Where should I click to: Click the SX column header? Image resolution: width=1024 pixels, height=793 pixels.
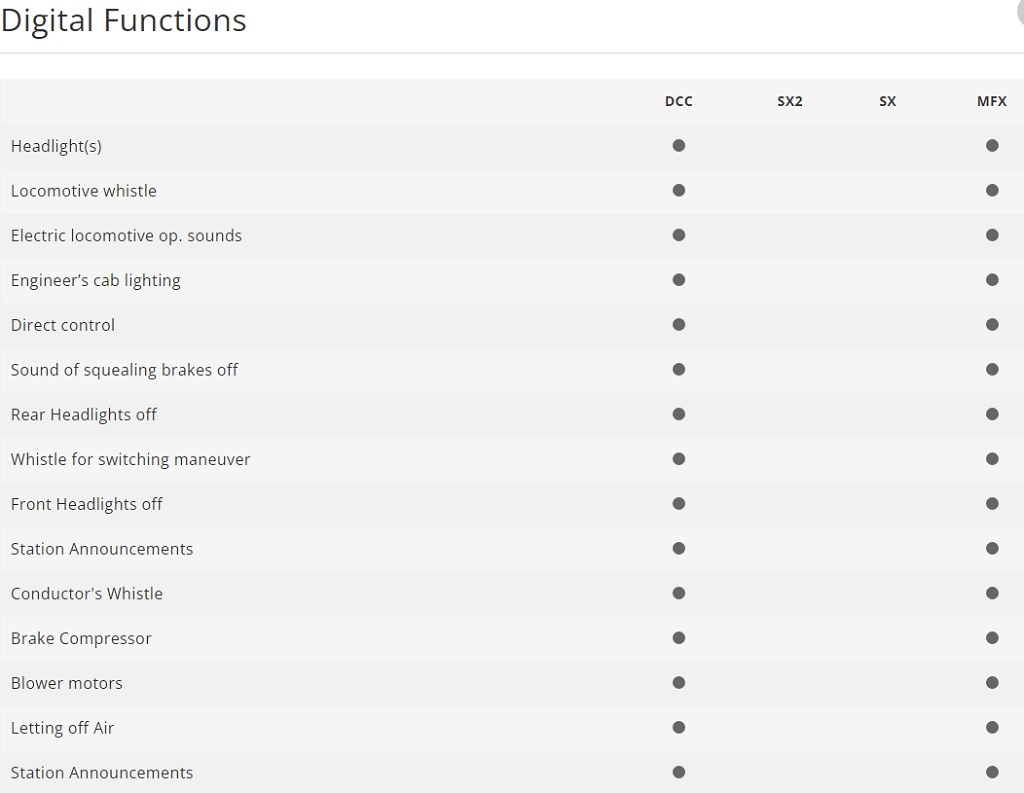point(888,101)
